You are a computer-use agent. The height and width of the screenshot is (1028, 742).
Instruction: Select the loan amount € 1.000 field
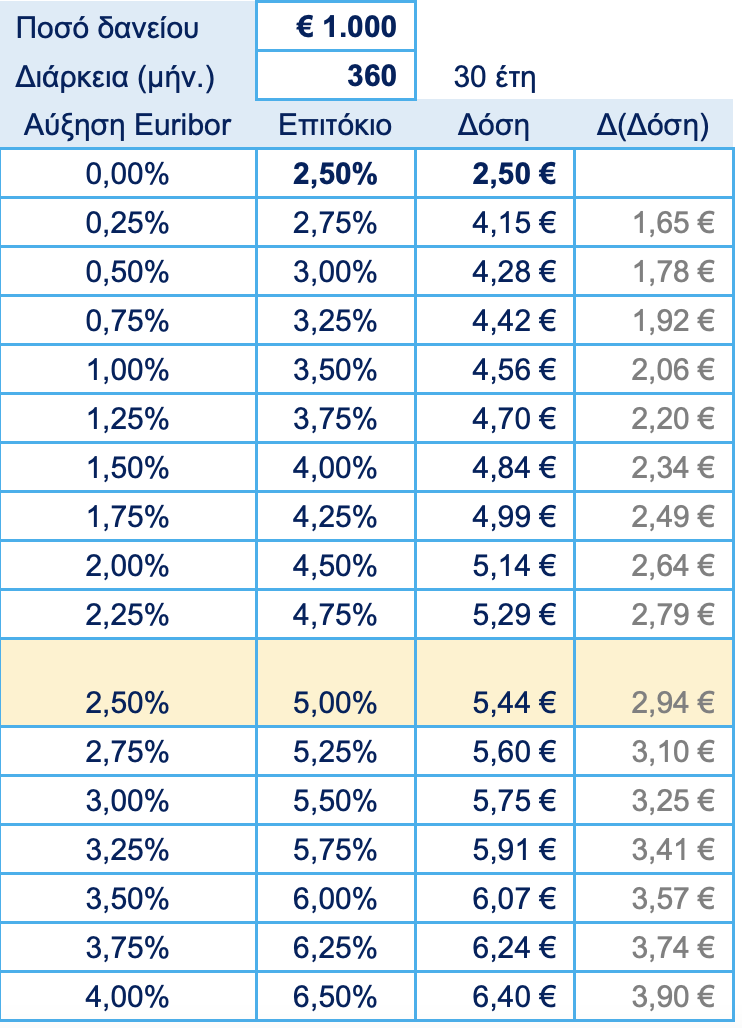[336, 26]
